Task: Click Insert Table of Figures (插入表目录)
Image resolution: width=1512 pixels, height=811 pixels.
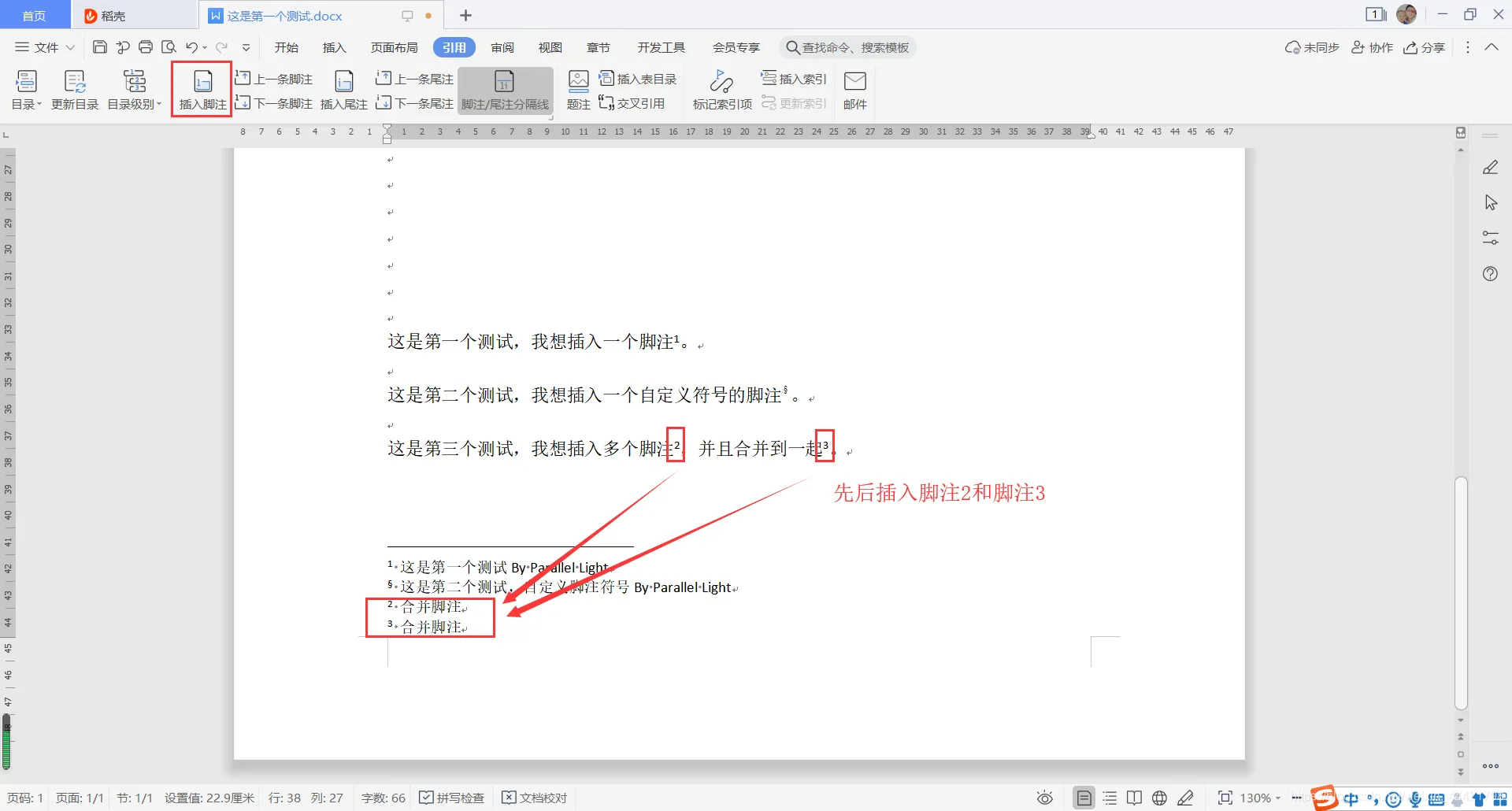Action: point(638,79)
